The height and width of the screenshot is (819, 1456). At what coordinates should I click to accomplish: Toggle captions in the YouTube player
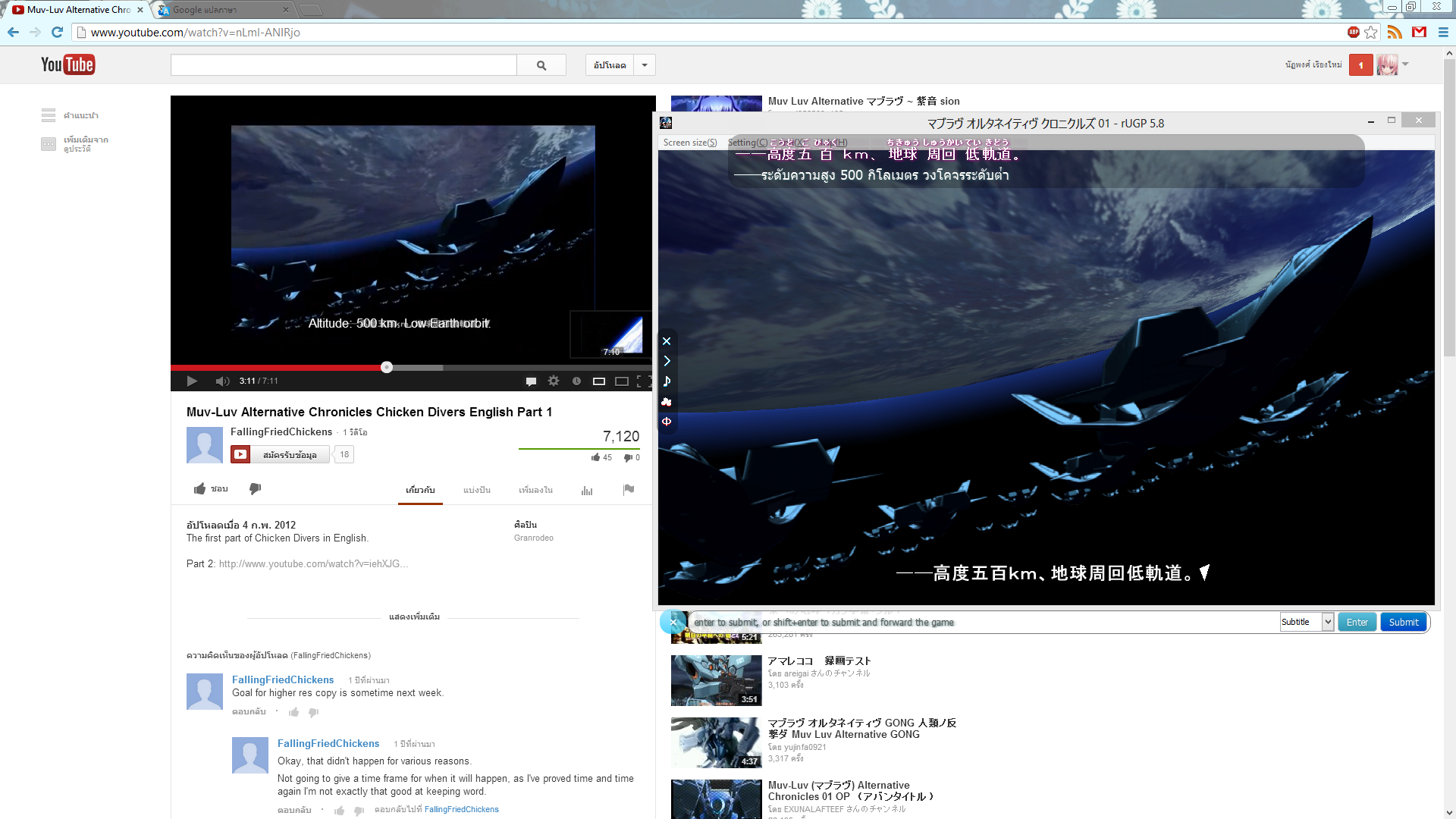pyautogui.click(x=531, y=381)
